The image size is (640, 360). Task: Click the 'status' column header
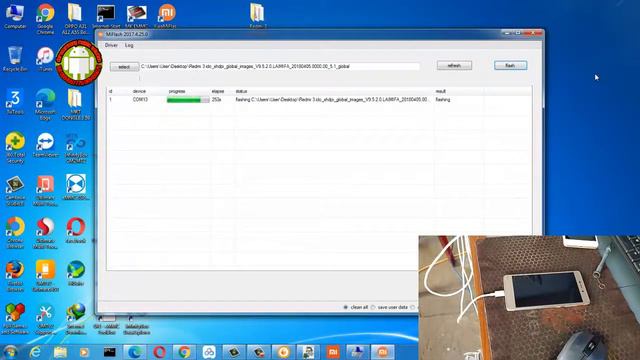click(241, 91)
